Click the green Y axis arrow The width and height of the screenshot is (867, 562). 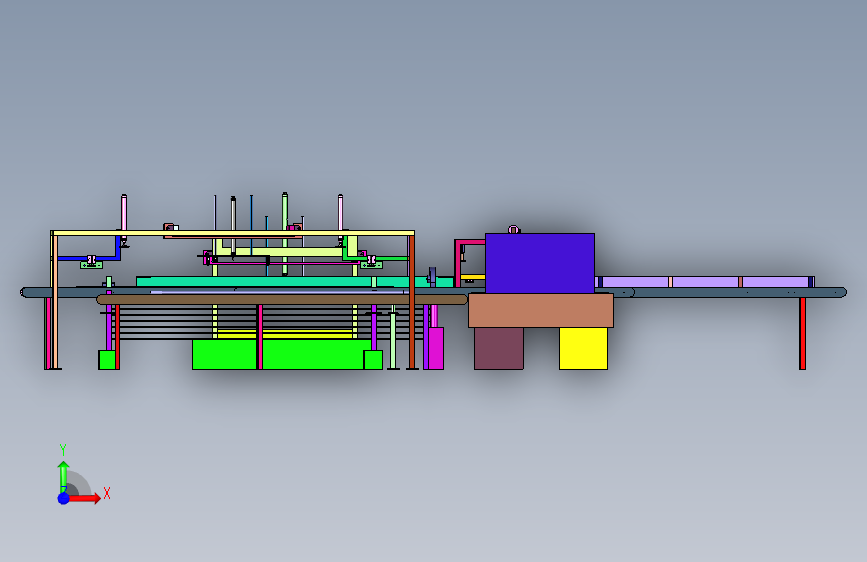[64, 476]
